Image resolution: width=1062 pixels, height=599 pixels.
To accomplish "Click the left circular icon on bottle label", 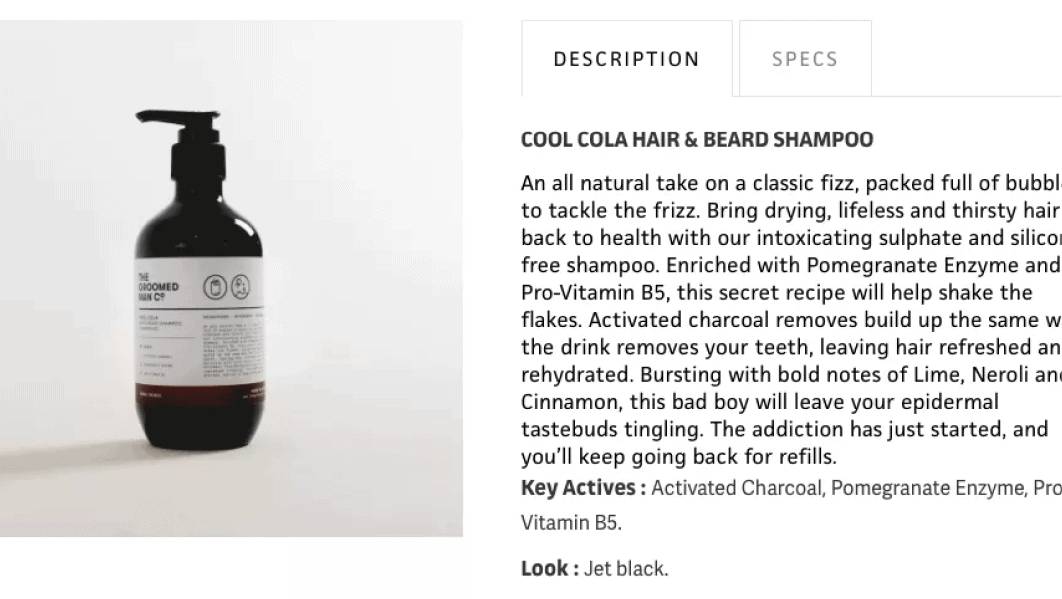I will (215, 287).
